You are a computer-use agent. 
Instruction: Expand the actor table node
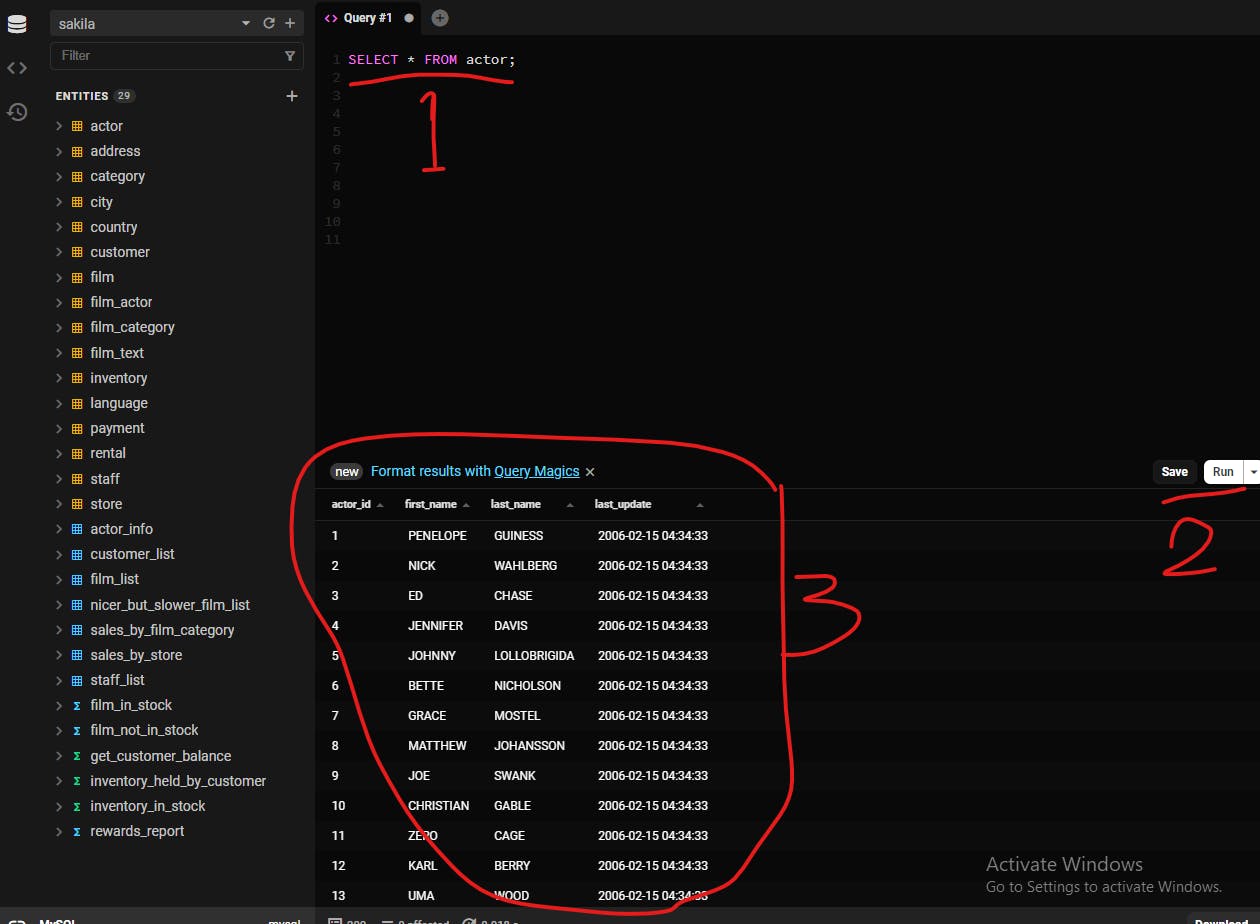click(59, 126)
